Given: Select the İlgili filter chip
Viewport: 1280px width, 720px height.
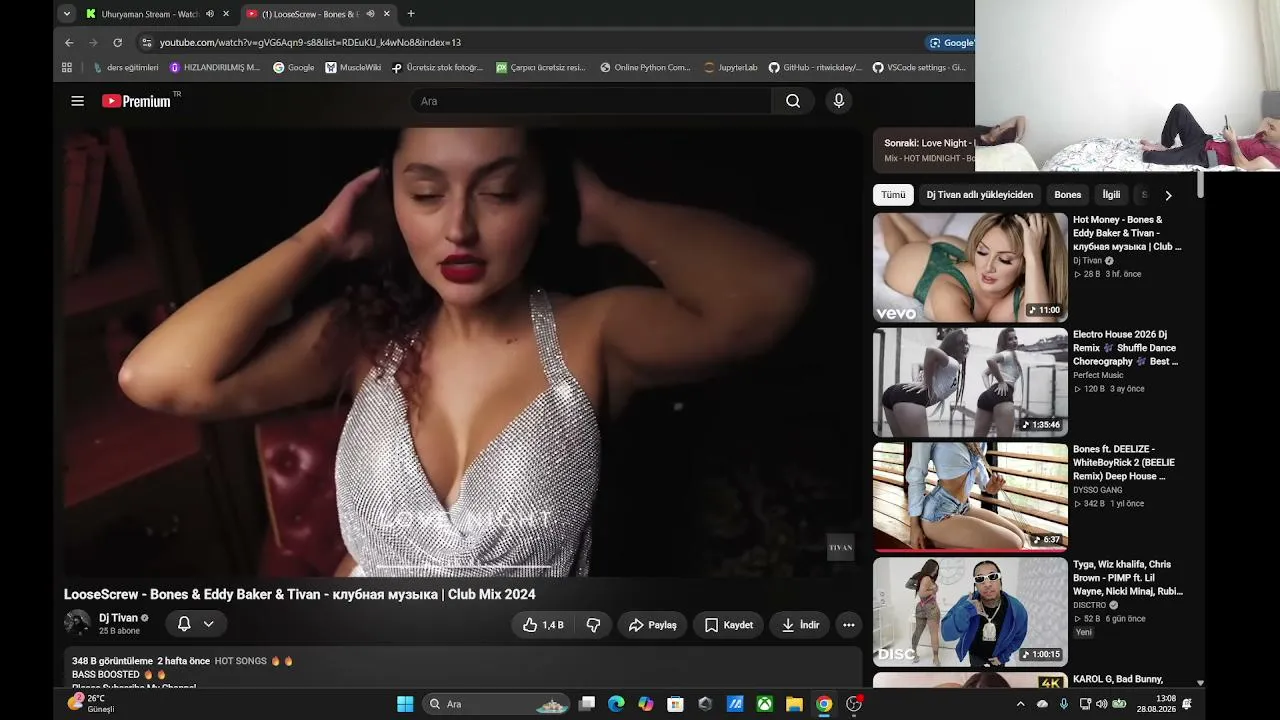Looking at the screenshot, I should (x=1111, y=195).
